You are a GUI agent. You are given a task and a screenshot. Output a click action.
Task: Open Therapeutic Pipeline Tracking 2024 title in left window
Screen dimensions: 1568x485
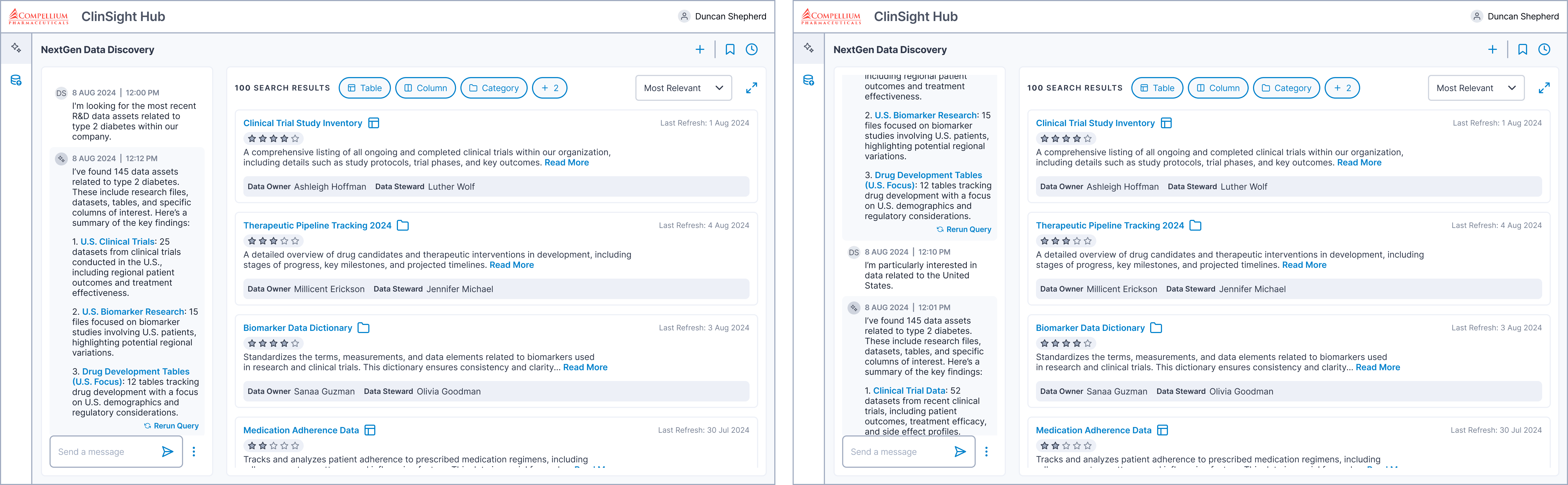tap(317, 226)
